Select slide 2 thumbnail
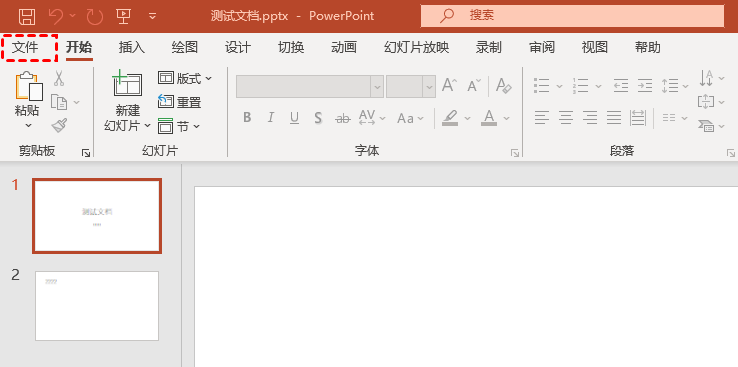 click(x=97, y=305)
